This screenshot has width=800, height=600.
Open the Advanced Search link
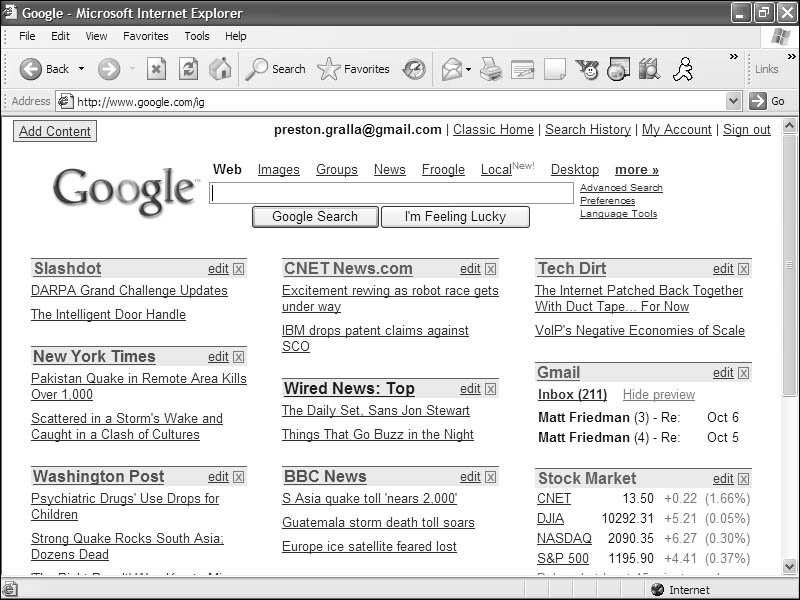pyautogui.click(x=621, y=188)
